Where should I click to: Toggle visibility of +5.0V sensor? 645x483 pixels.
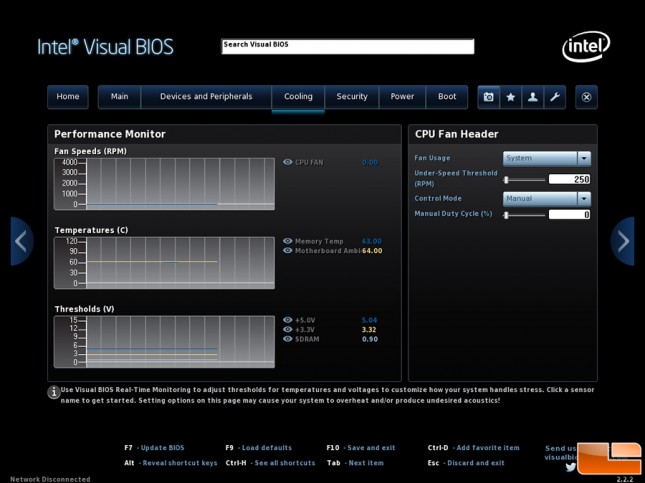pos(288,320)
